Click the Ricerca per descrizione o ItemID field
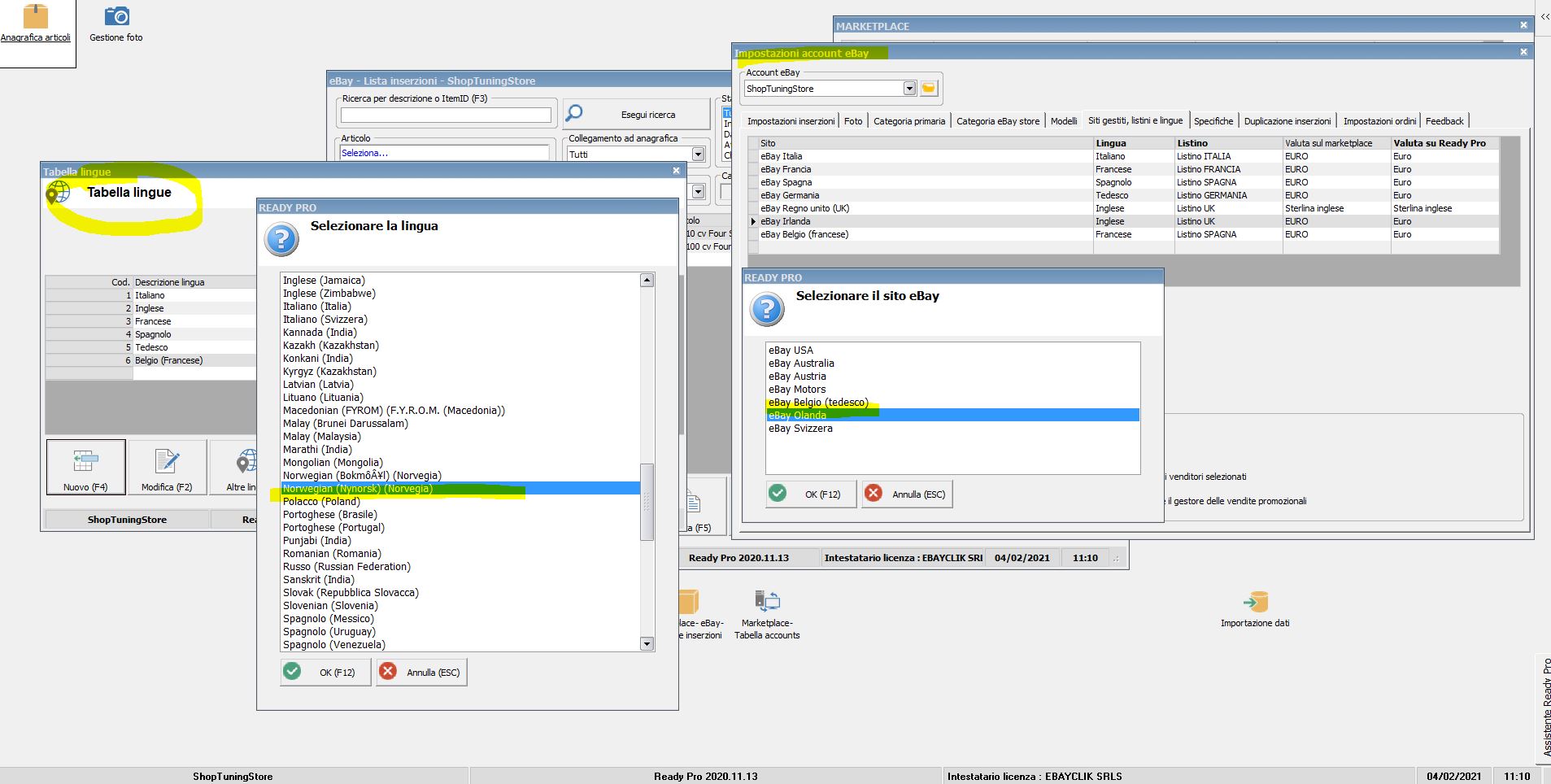 446,115
